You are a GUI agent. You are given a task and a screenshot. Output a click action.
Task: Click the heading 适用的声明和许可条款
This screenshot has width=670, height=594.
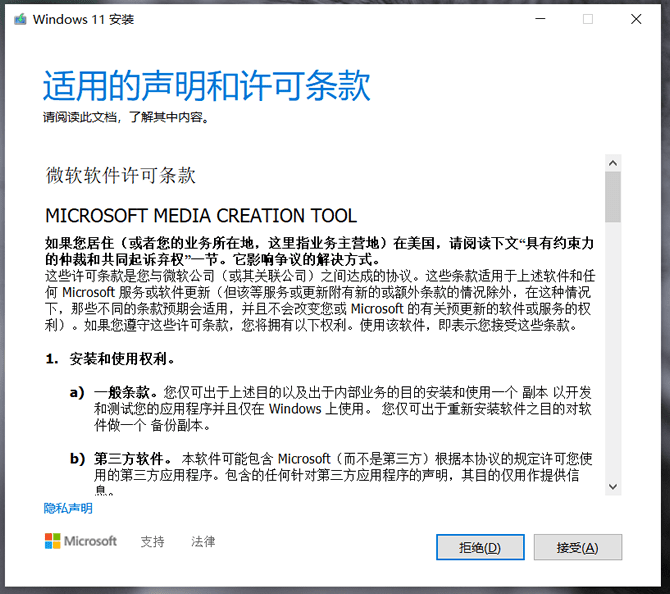pos(207,86)
